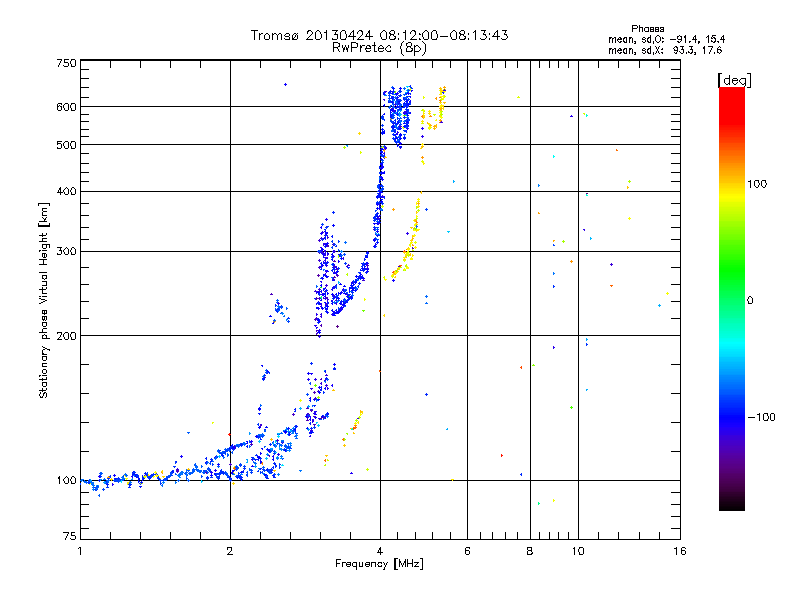This screenshot has height=600, width=800.
Task: Click the x-axis tick label '10'
Action: pos(578,551)
